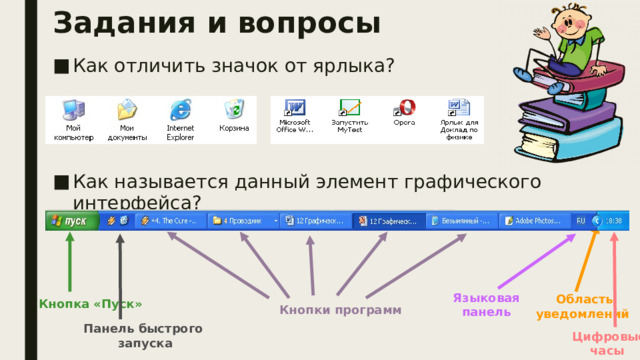Open the Ярлык для Доклад по физике shortcut
This screenshot has width=640, height=360.
click(x=459, y=120)
